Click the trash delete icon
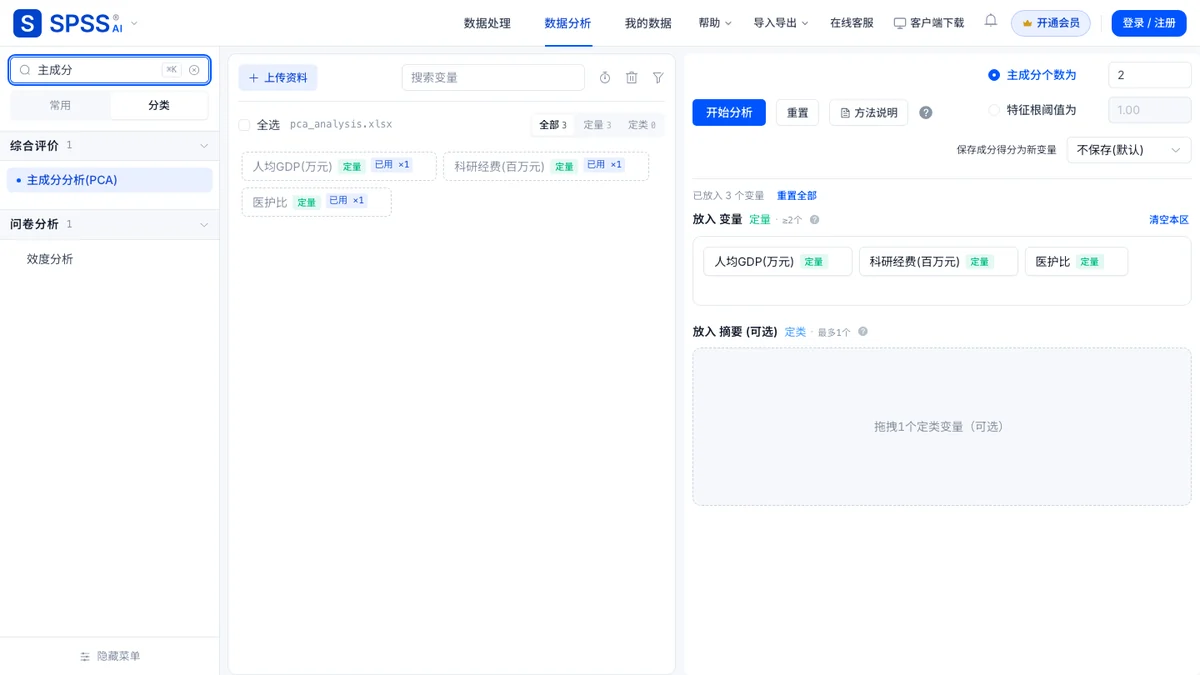 [632, 78]
